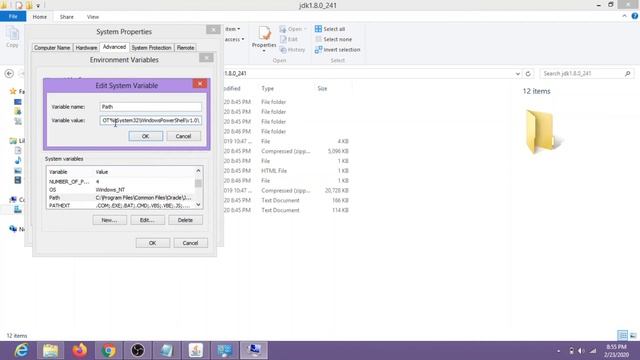Open the System Protection tab
Viewport: 640px width, 360px height.
point(151,48)
